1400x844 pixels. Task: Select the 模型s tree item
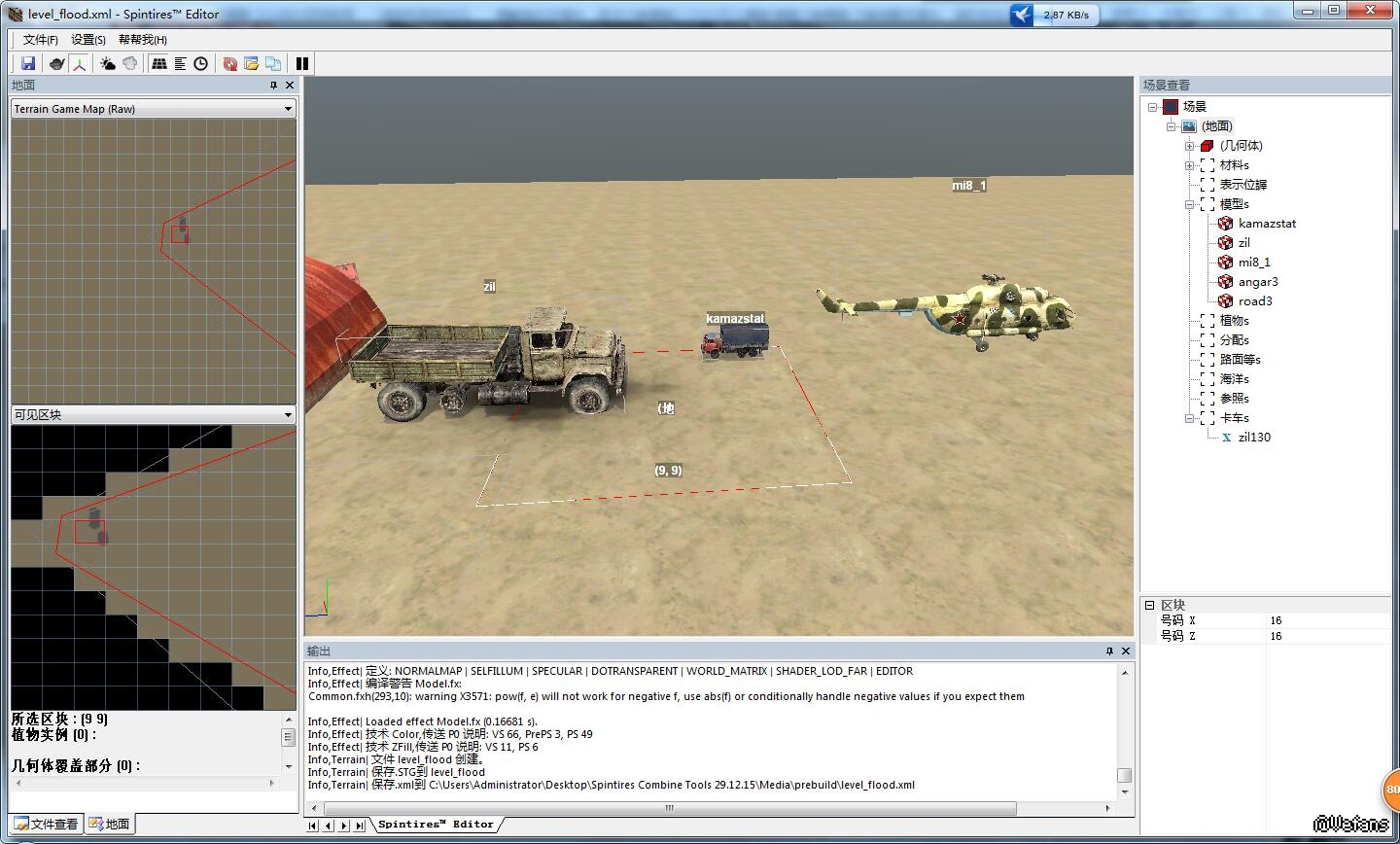[x=1235, y=204]
